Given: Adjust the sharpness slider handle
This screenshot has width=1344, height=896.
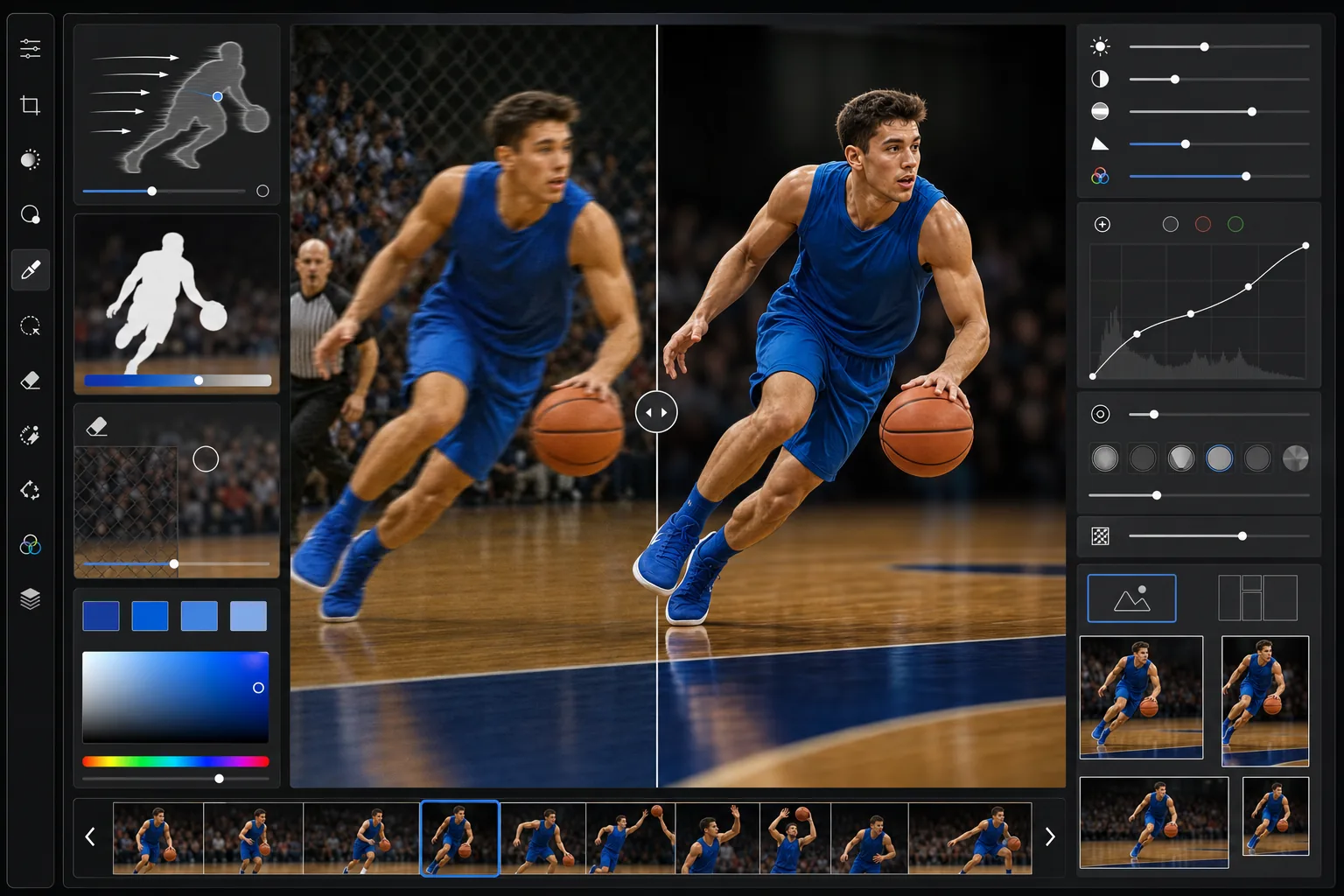Looking at the screenshot, I should point(1186,144).
